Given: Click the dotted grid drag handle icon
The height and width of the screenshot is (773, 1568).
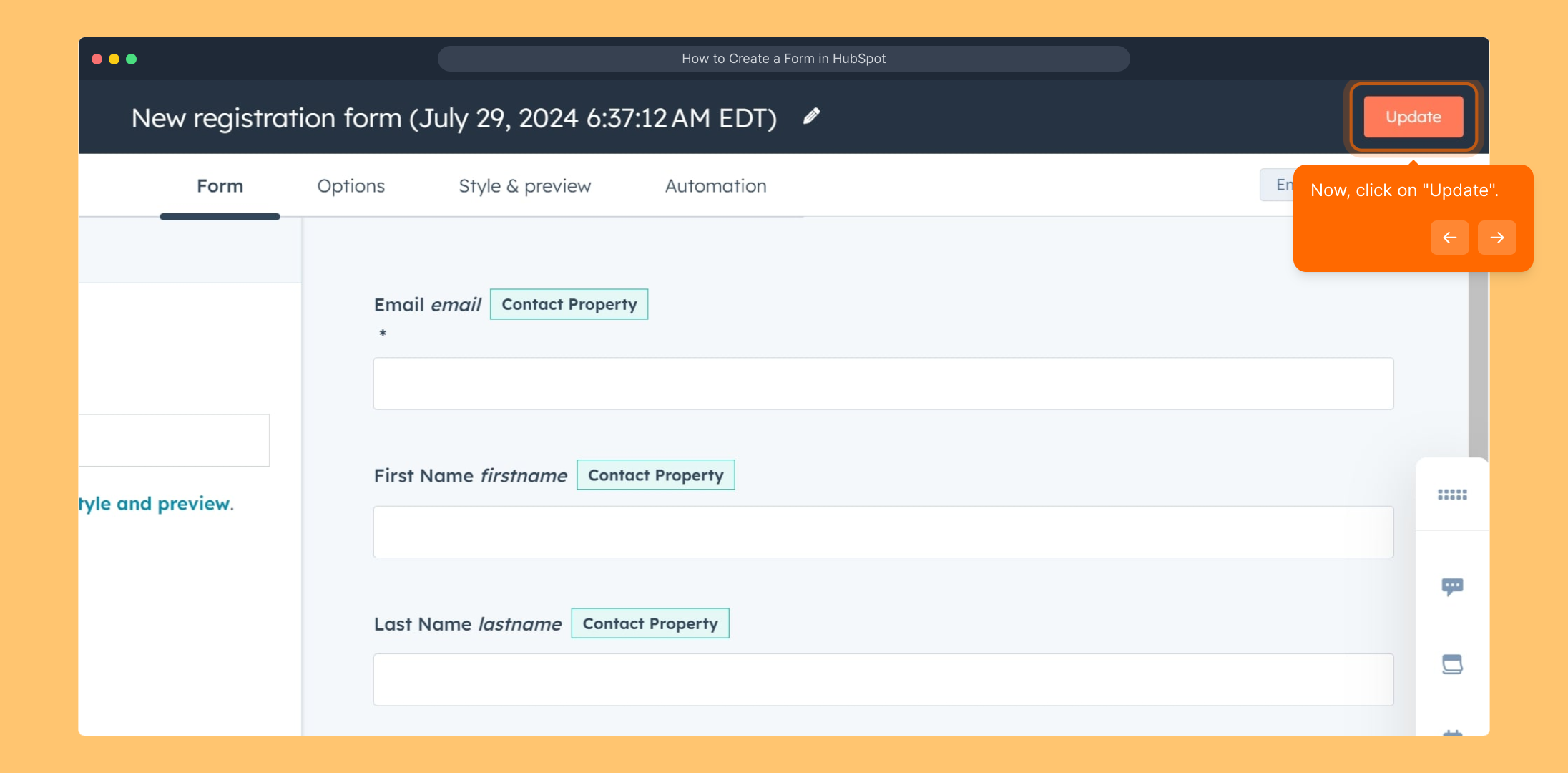Looking at the screenshot, I should click(1452, 495).
